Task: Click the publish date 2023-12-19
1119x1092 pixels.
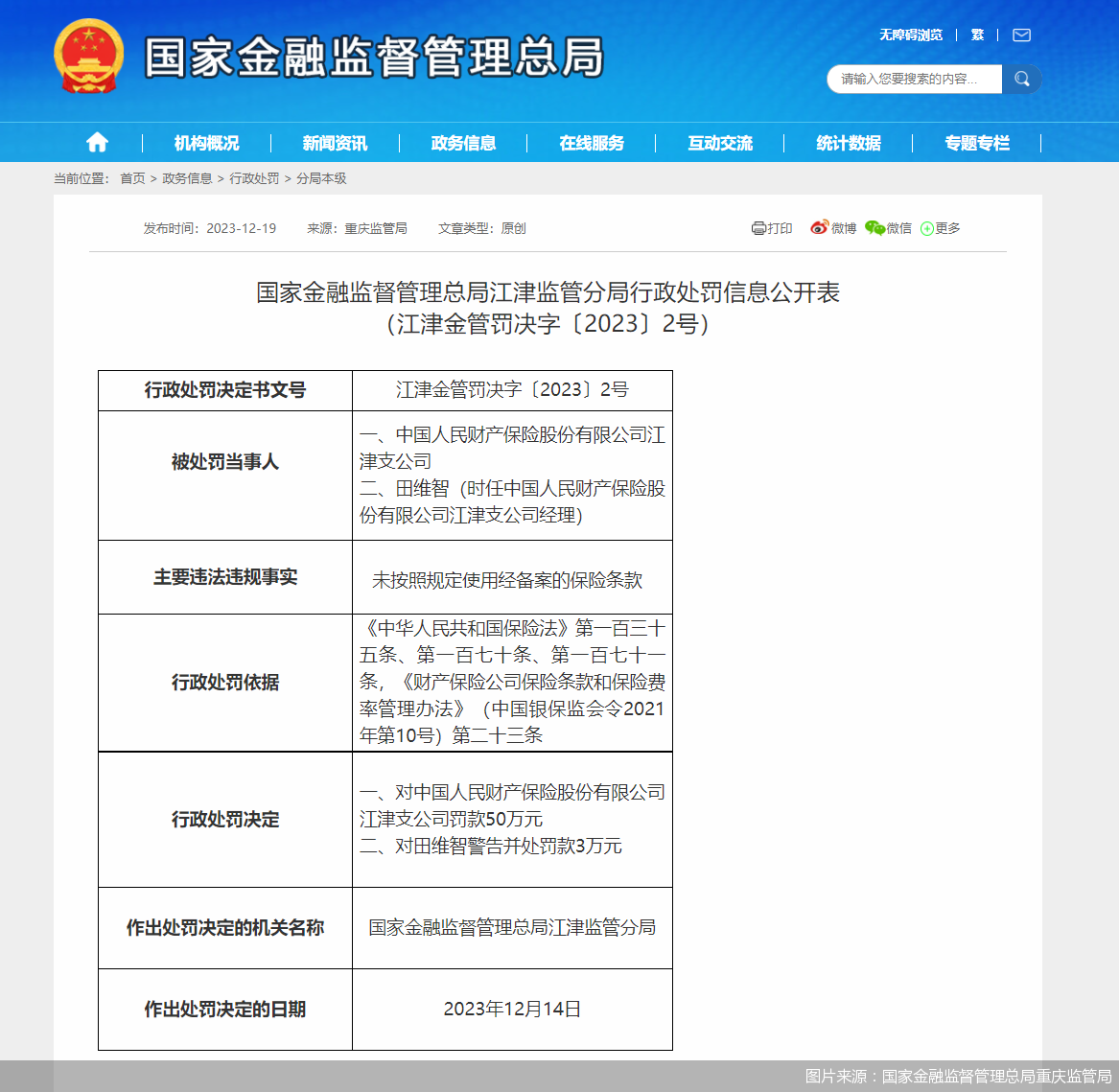Action: tap(242, 228)
